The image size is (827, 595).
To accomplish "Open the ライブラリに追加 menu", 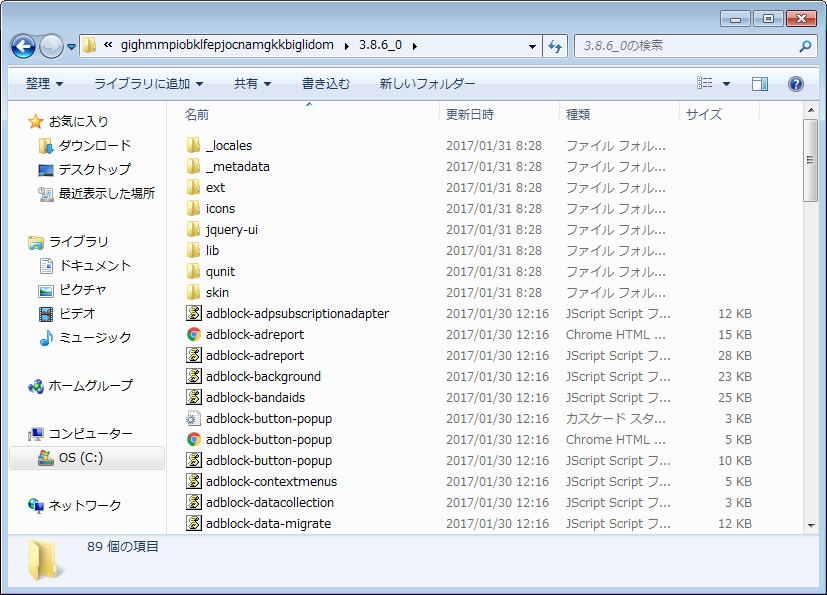I will point(148,83).
